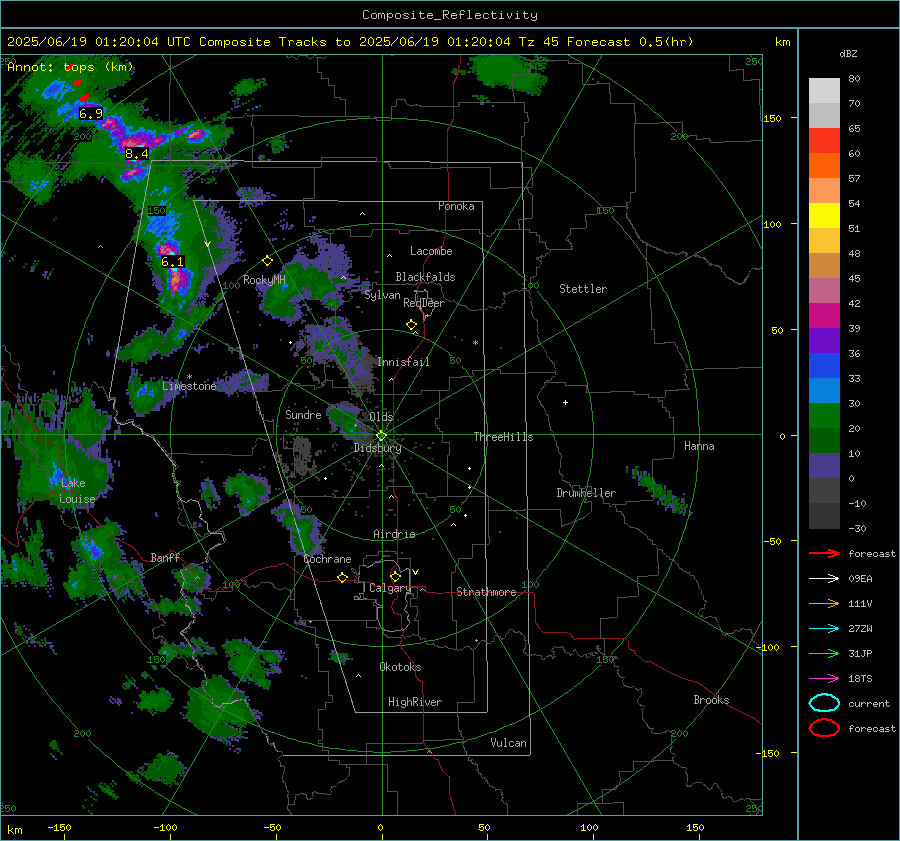Select the cyan 27ZW arrow legend icon

824,629
